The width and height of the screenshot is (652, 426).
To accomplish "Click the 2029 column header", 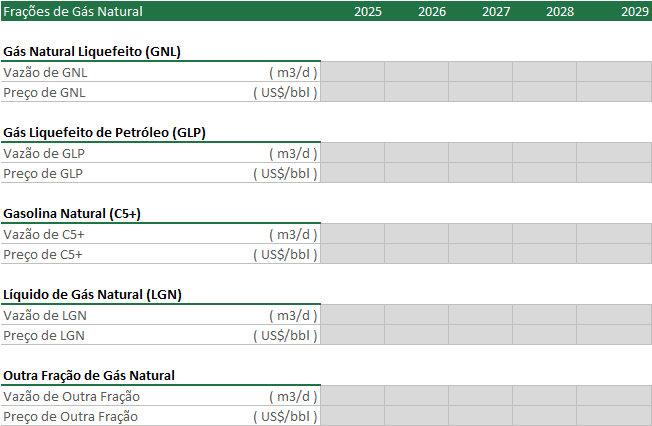I will [634, 11].
